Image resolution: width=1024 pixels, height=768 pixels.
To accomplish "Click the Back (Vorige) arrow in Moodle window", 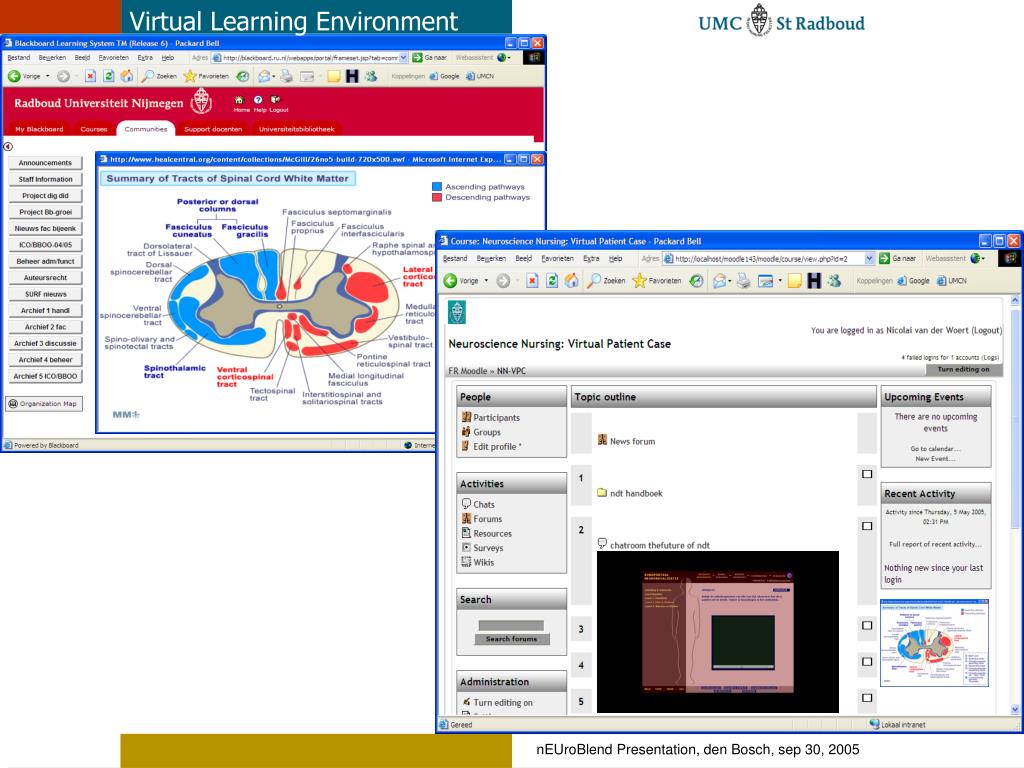I will coord(450,281).
